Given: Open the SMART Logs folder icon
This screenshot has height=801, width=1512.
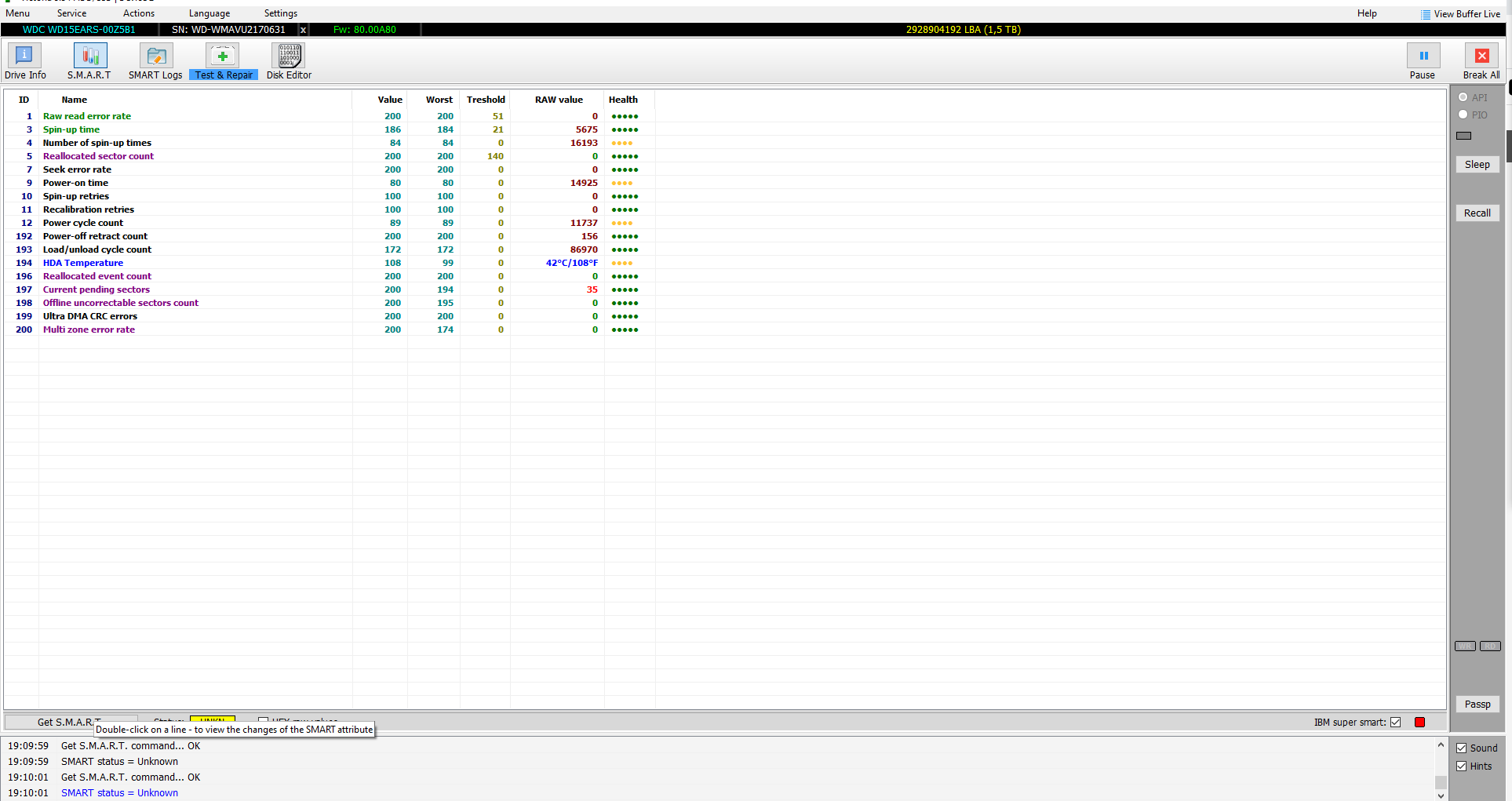Looking at the screenshot, I should click(156, 56).
